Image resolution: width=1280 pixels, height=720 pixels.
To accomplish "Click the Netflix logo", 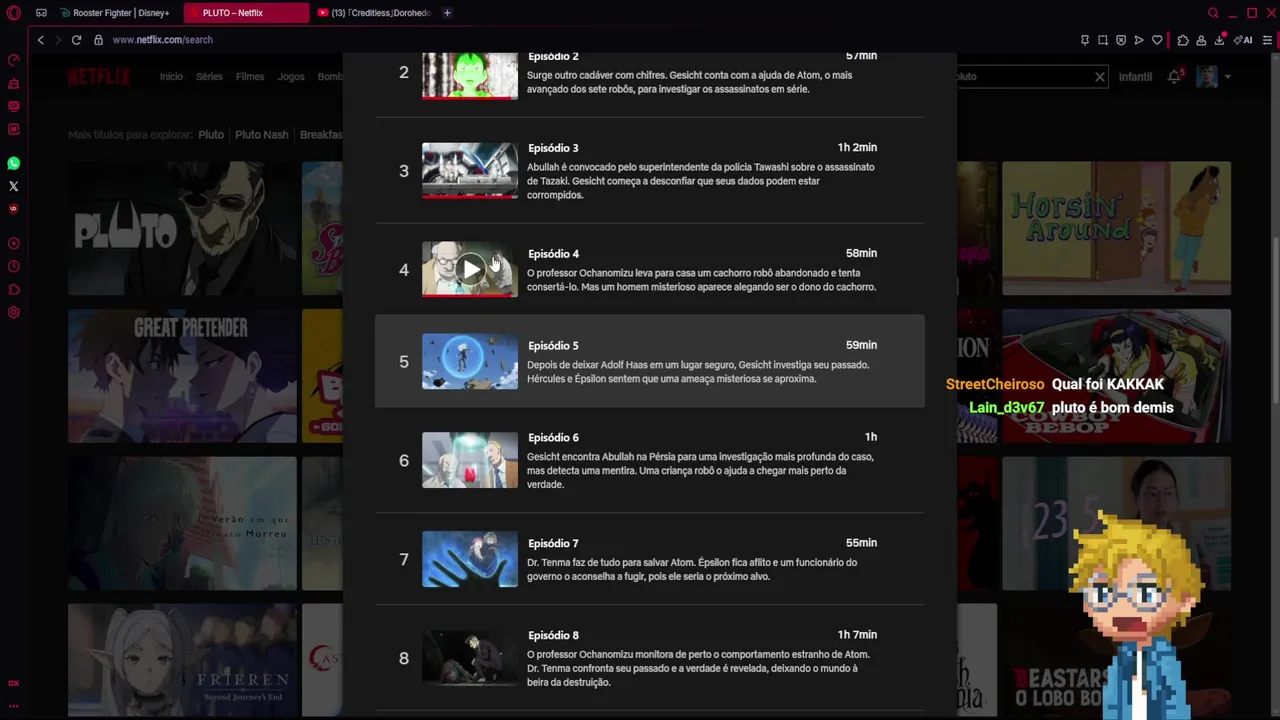I will click(x=99, y=77).
